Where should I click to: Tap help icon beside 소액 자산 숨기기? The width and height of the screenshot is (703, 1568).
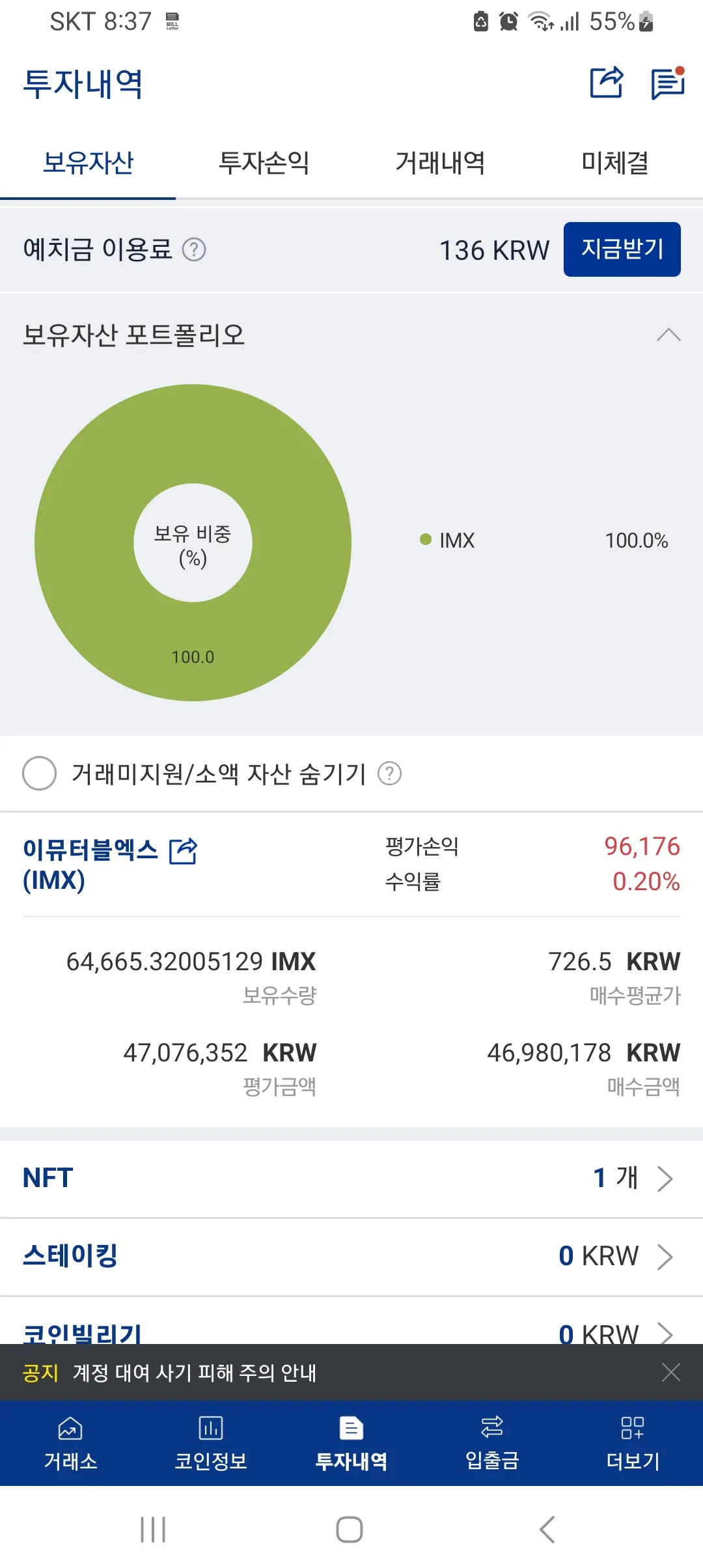(x=390, y=774)
